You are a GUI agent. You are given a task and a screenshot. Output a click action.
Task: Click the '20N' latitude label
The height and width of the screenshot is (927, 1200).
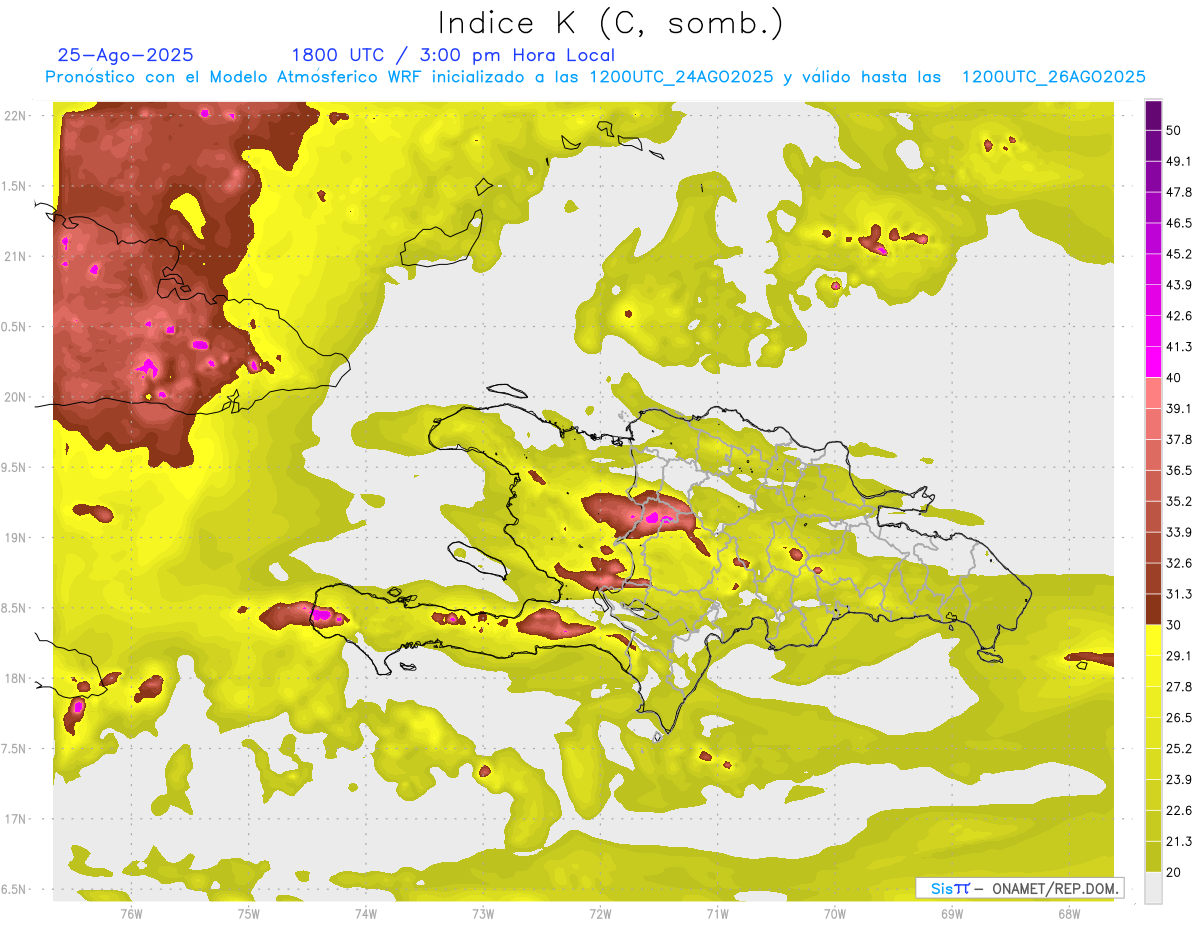coord(16,397)
